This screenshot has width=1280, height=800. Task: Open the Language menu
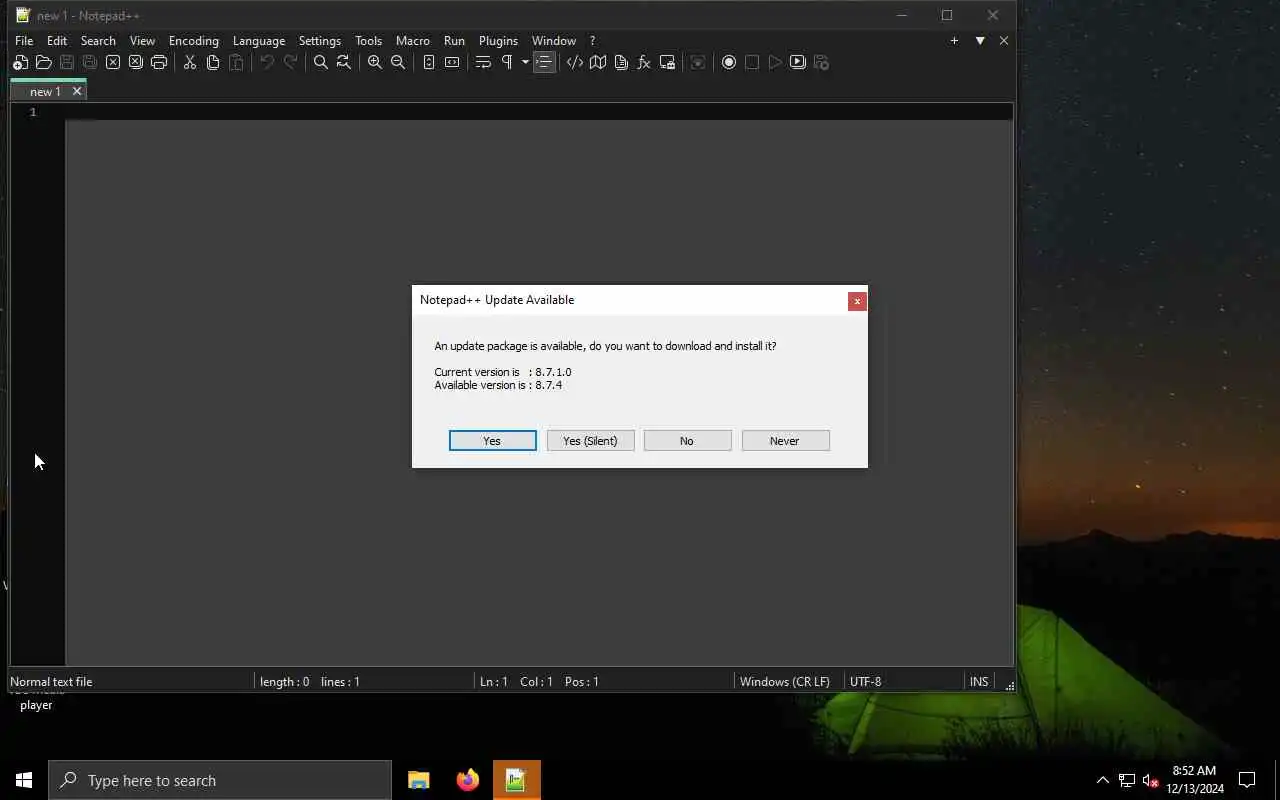[x=259, y=41]
